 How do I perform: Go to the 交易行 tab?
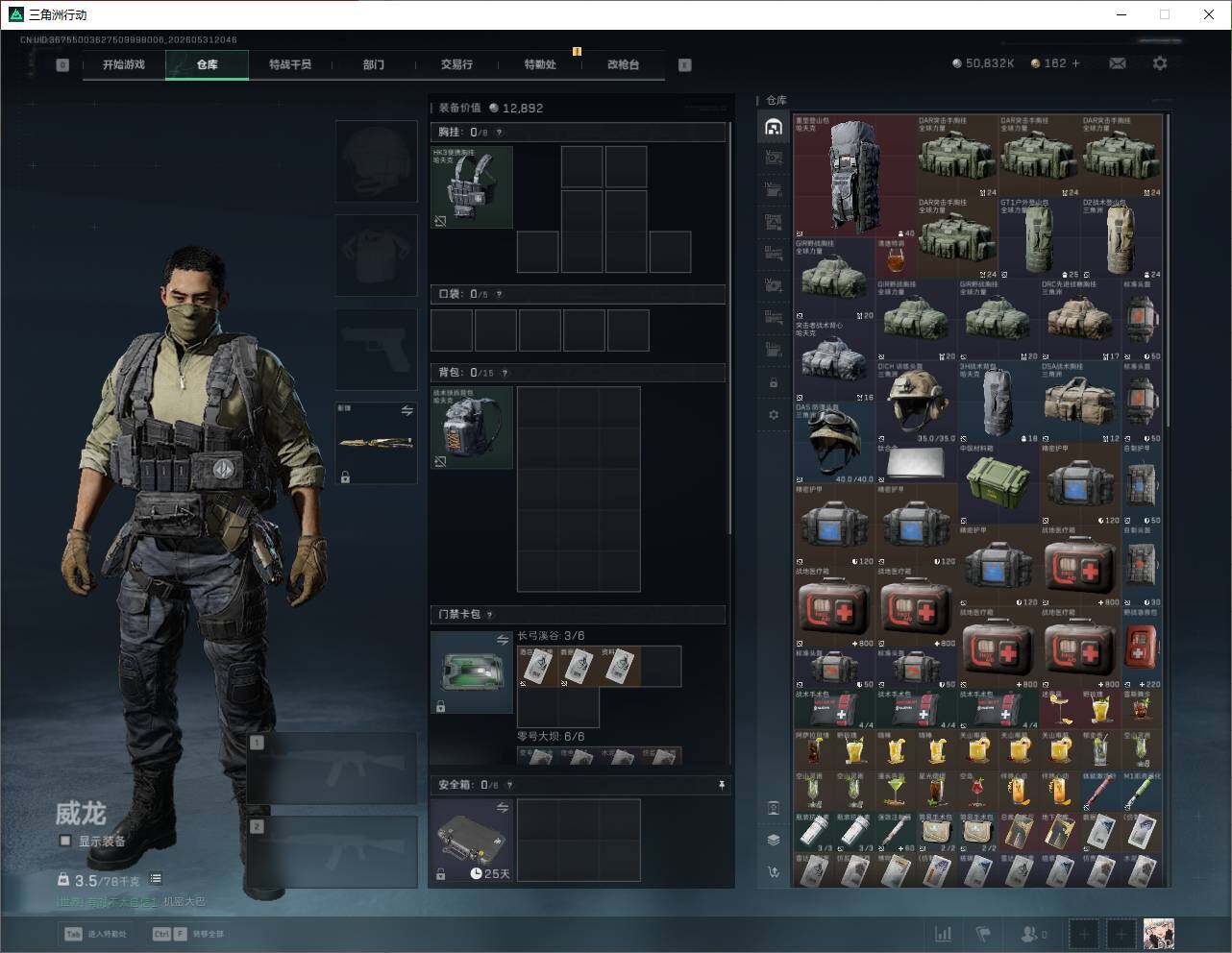(456, 64)
